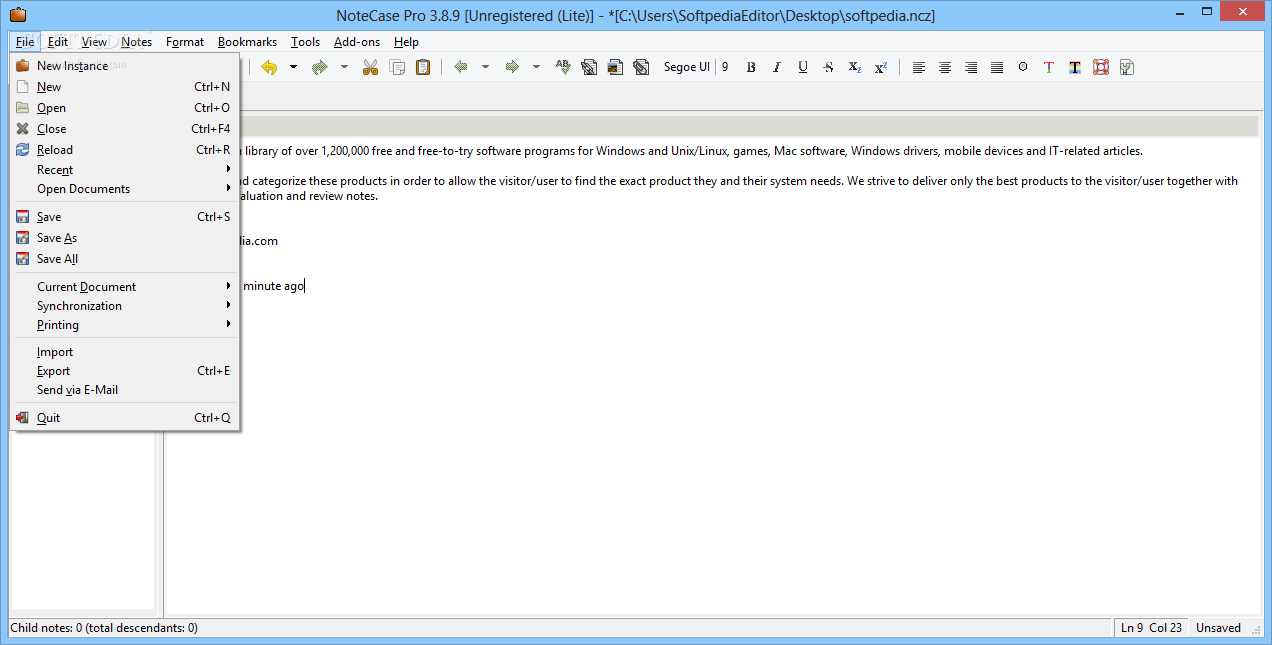Open the Help menu
This screenshot has width=1272, height=645.
click(x=406, y=42)
